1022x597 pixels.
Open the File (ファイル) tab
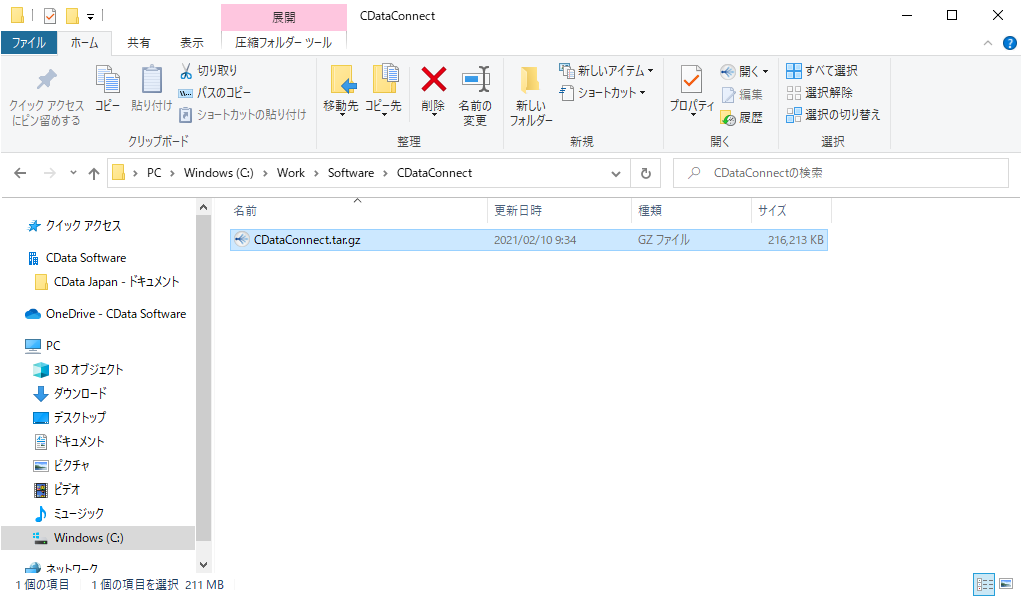(x=29, y=43)
